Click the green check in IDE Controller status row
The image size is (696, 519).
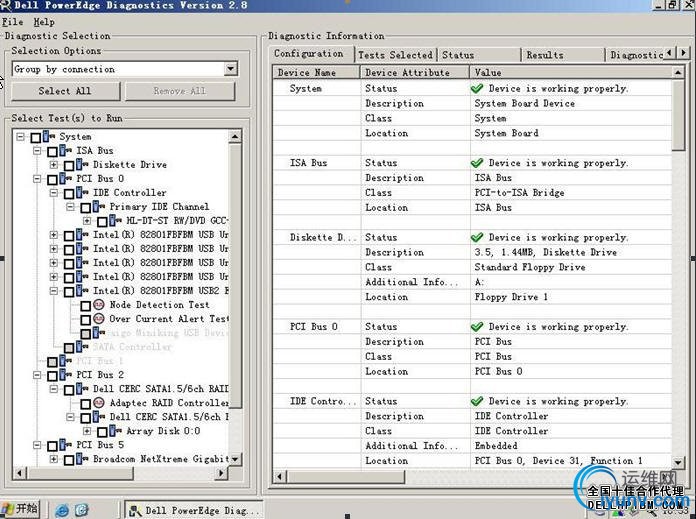pos(477,401)
